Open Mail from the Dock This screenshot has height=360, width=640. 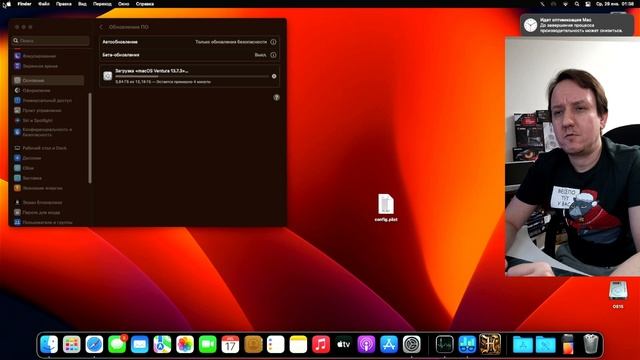pyautogui.click(x=140, y=344)
